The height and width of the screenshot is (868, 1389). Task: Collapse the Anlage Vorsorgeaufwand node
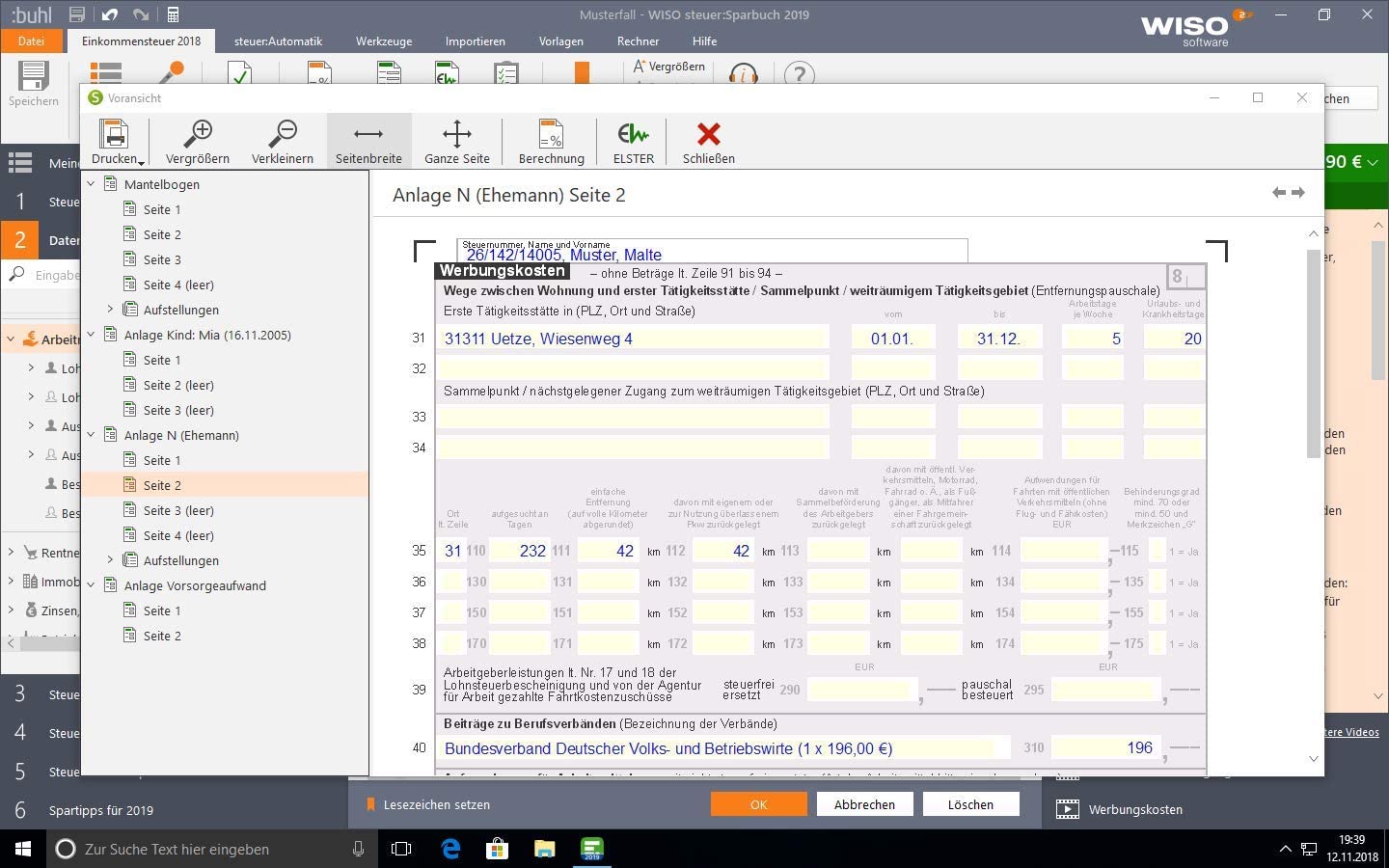point(92,584)
